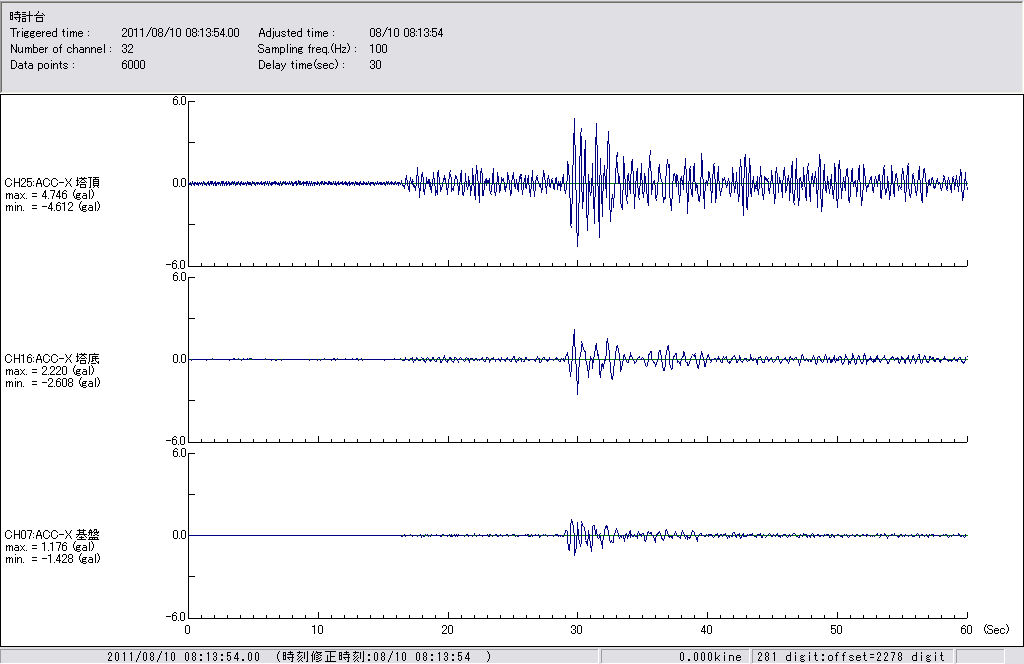Viewport: 1024px width, 664px height.
Task: Click the Adjusted time value in header
Action: click(406, 33)
